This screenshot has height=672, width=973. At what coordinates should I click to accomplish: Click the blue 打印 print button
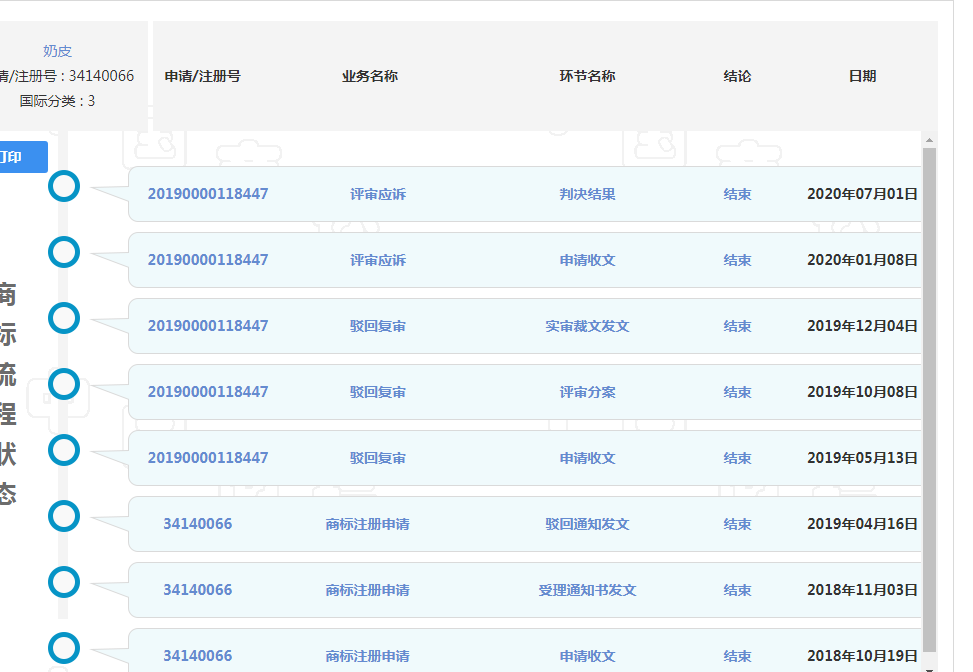point(15,157)
